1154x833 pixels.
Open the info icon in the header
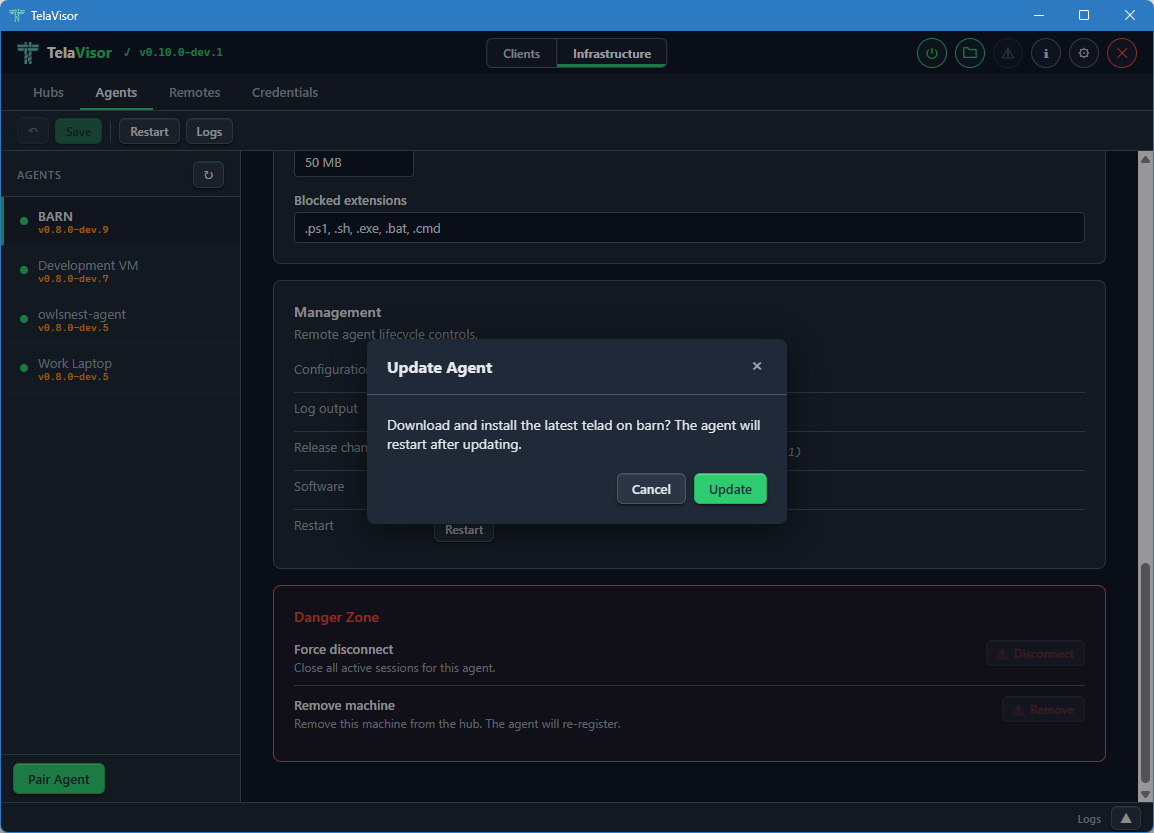tap(1045, 53)
